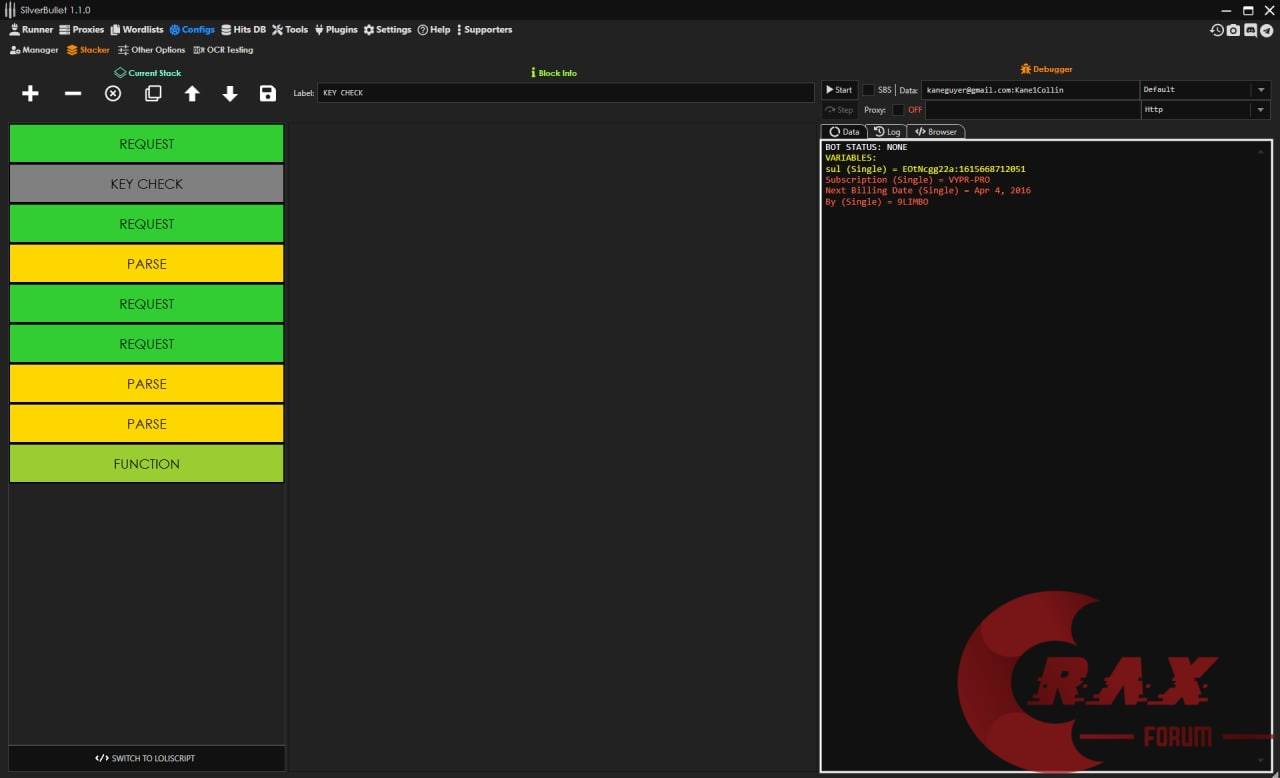Image resolution: width=1280 pixels, height=778 pixels.
Task: Open the Runner section
Action: pos(31,30)
